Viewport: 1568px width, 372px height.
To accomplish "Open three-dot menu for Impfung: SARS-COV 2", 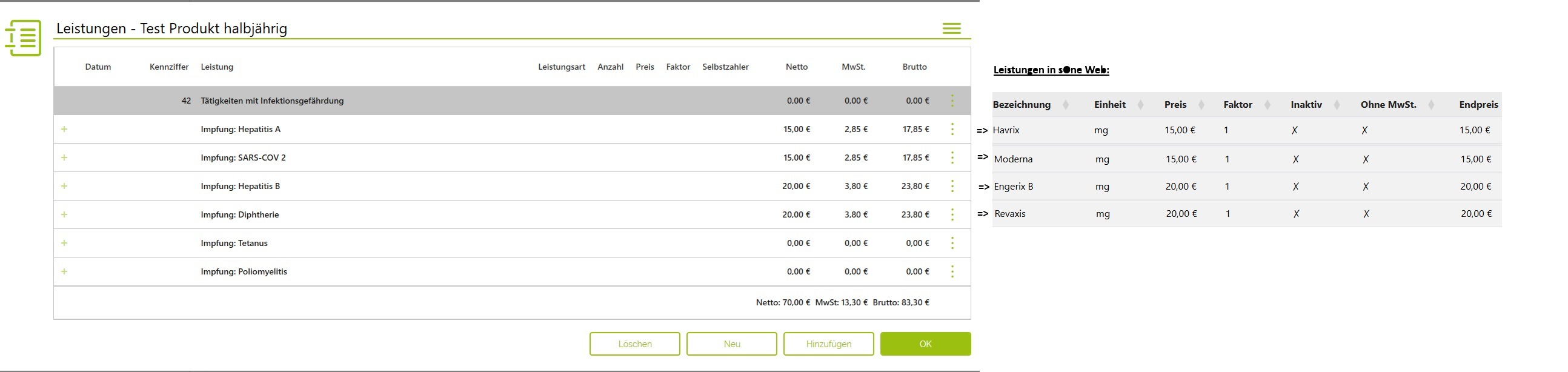I will pyautogui.click(x=952, y=158).
